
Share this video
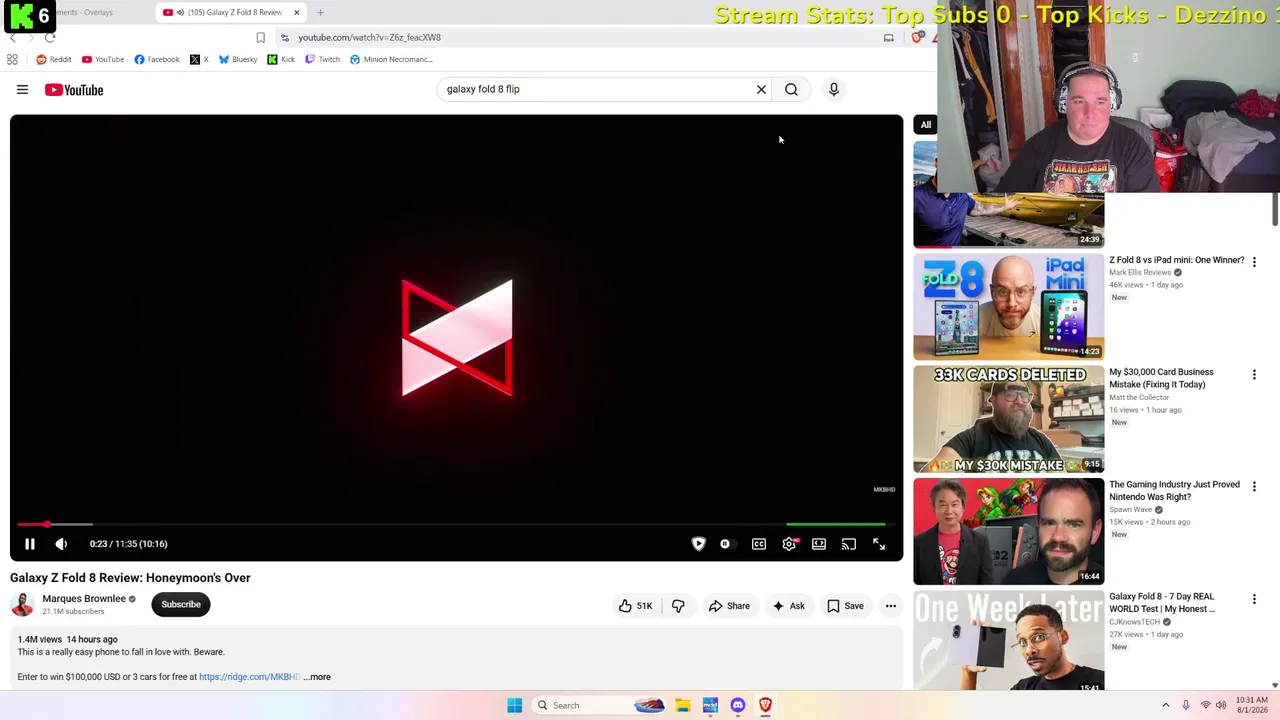729,606
